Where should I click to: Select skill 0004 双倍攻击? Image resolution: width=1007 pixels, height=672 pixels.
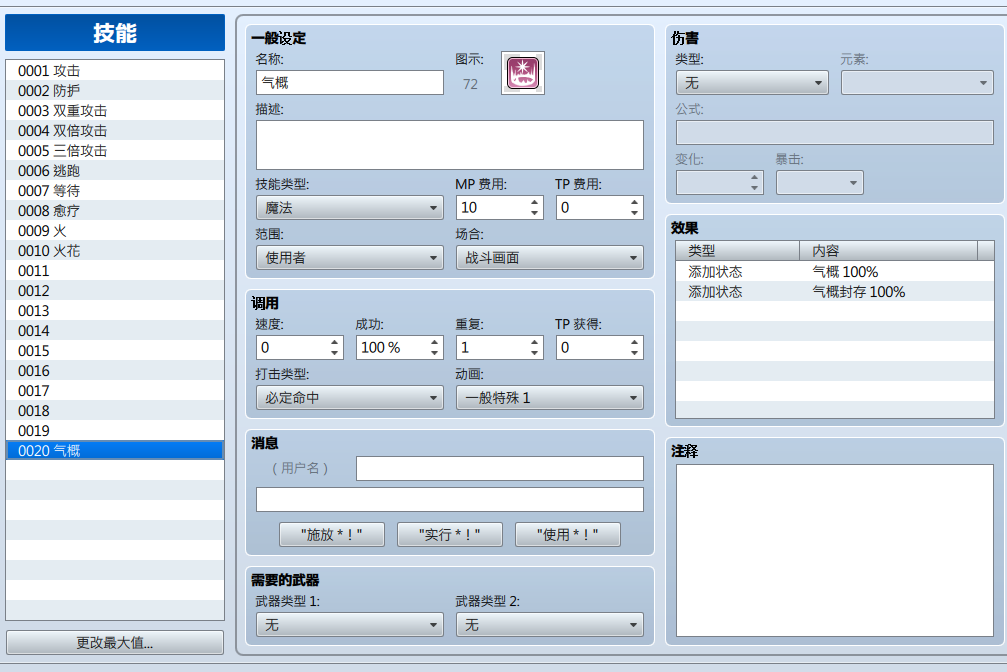pos(115,130)
